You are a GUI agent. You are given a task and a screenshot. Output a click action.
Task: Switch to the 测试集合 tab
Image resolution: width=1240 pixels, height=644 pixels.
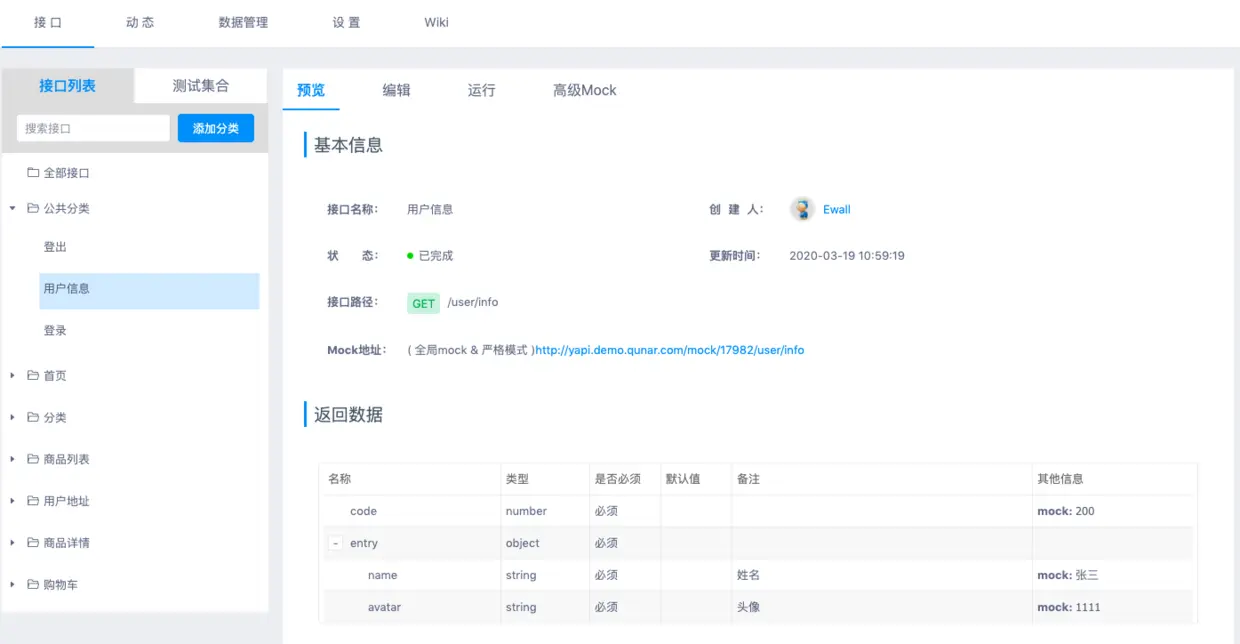(201, 86)
